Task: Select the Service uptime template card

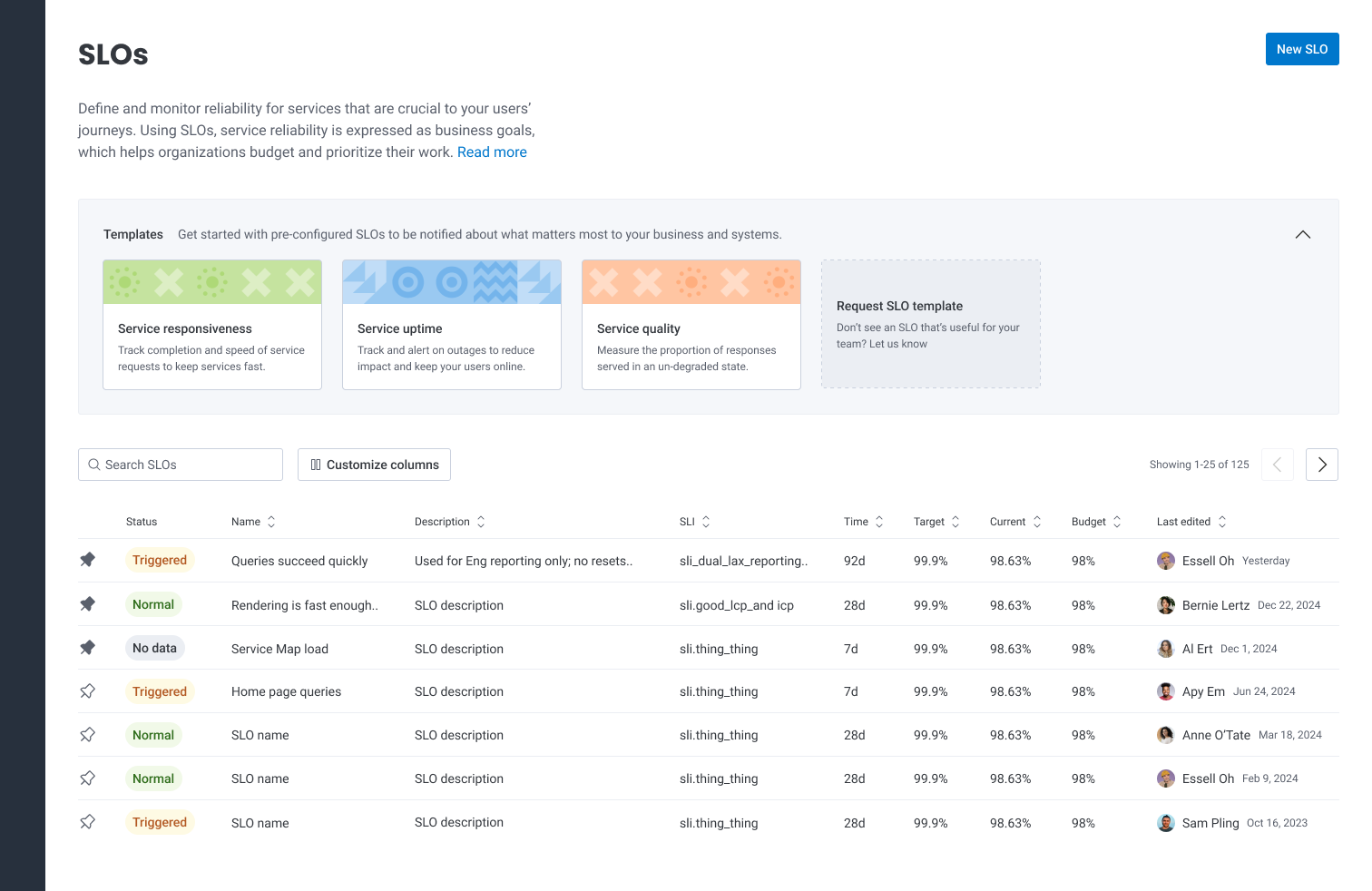Action: 451,325
